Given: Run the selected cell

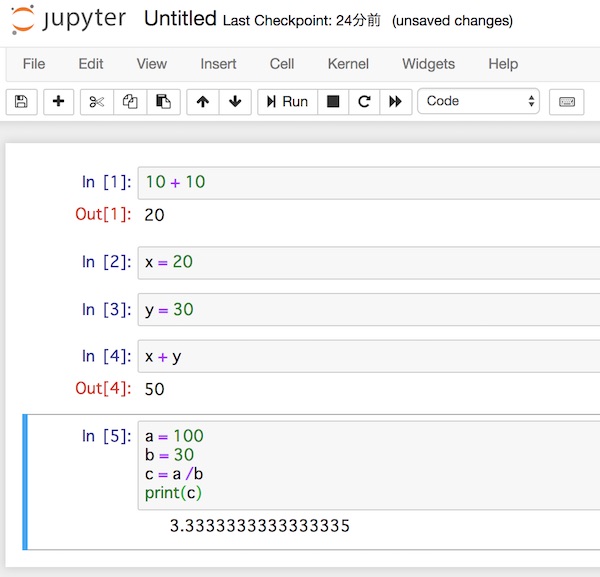Looking at the screenshot, I should [287, 102].
